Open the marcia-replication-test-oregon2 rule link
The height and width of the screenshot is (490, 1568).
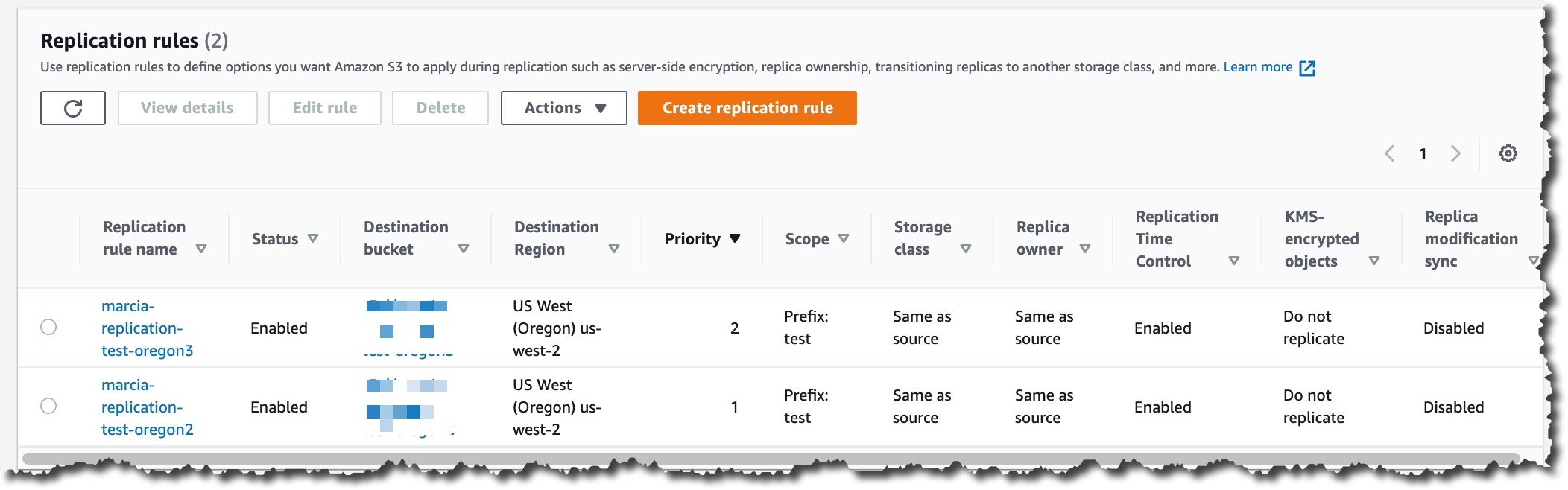point(147,407)
